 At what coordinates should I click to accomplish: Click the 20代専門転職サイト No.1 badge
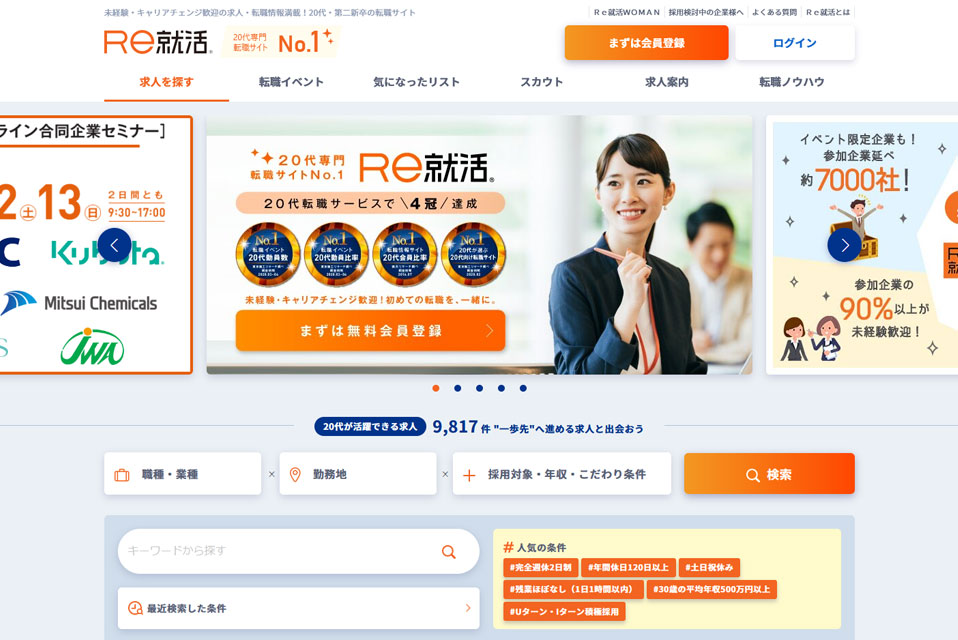[279, 42]
